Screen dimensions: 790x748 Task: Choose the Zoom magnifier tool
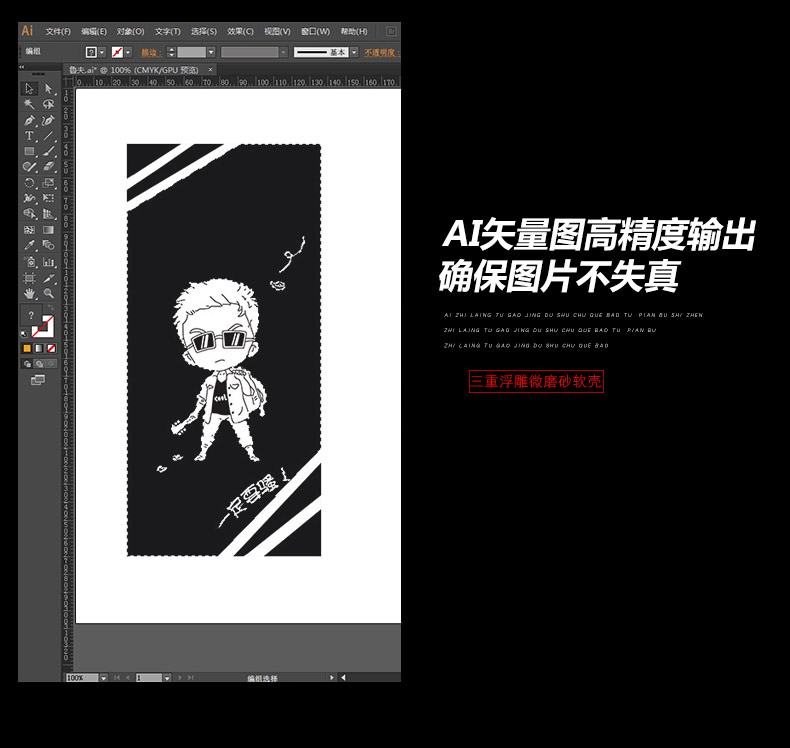48,293
